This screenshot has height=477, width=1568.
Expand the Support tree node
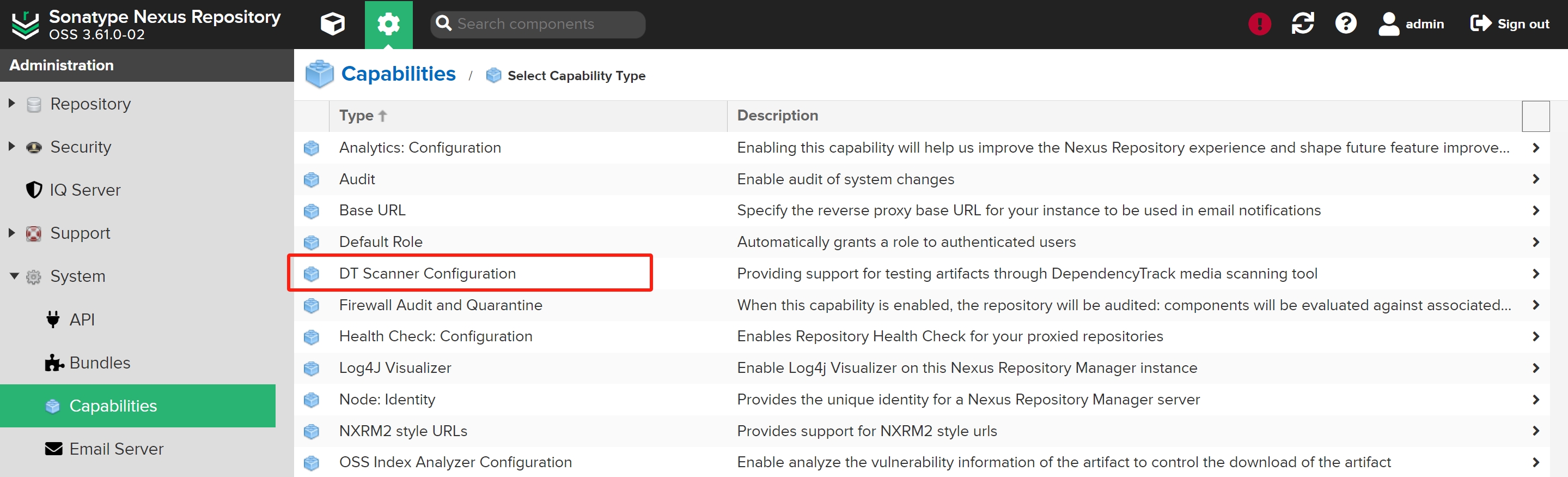point(11,233)
